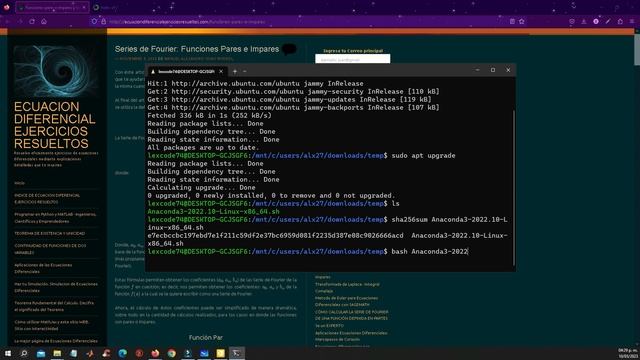This screenshot has height=360, width=640.
Task: Open 'Aplicaciones de las Ecuaciones Diferenciales' sidebar link
Action: click(43, 268)
